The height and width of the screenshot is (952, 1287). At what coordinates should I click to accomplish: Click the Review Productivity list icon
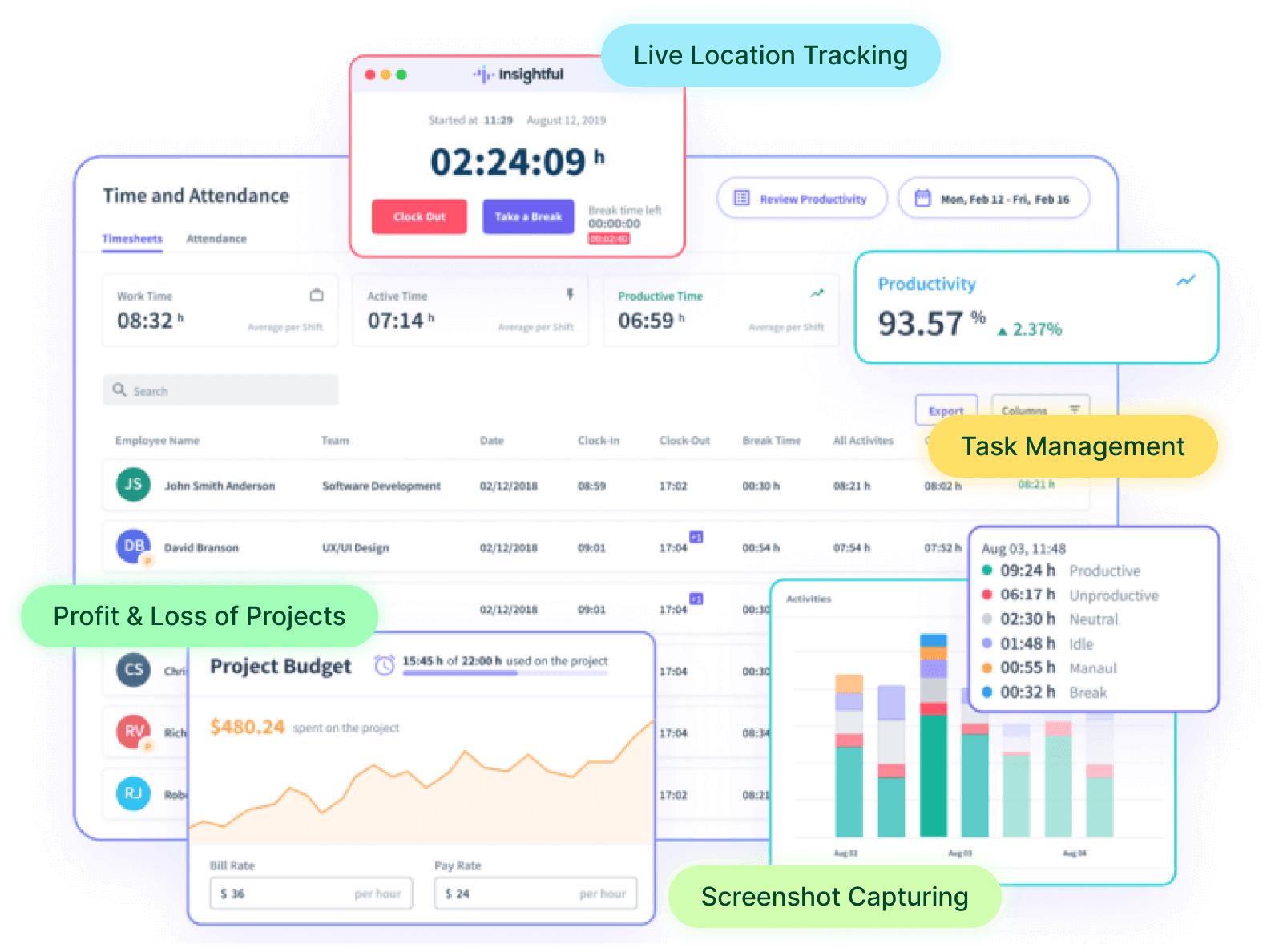coord(741,198)
